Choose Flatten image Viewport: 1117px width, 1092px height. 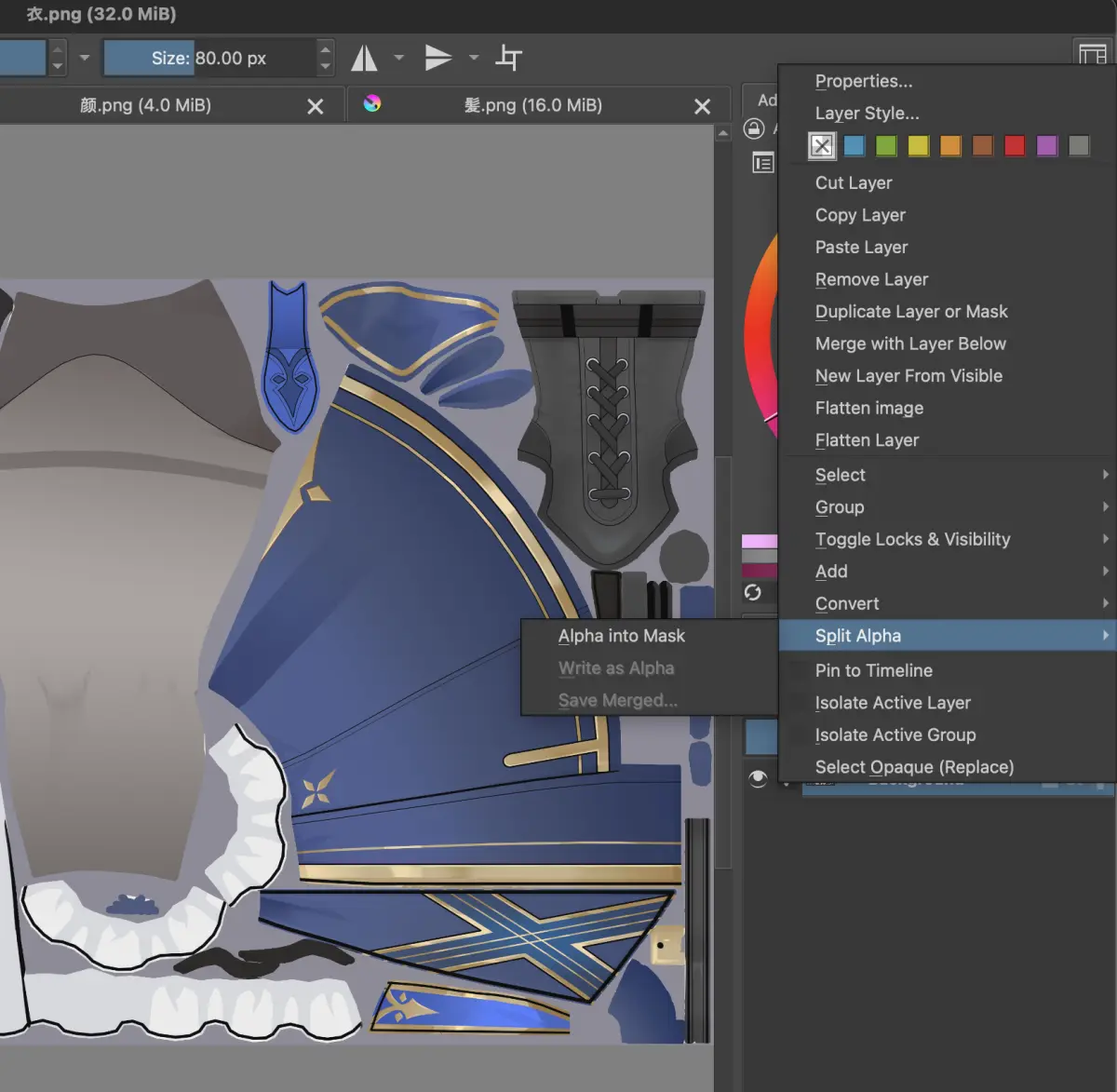(947, 408)
